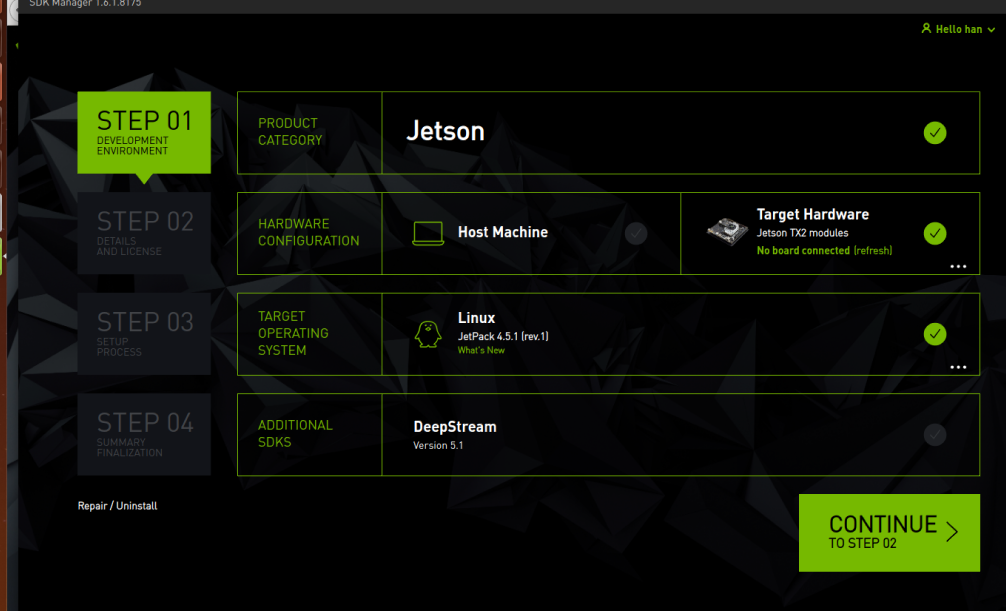This screenshot has height=611, width=1006.
Task: Click the Linux heading text
Action: click(x=477, y=318)
